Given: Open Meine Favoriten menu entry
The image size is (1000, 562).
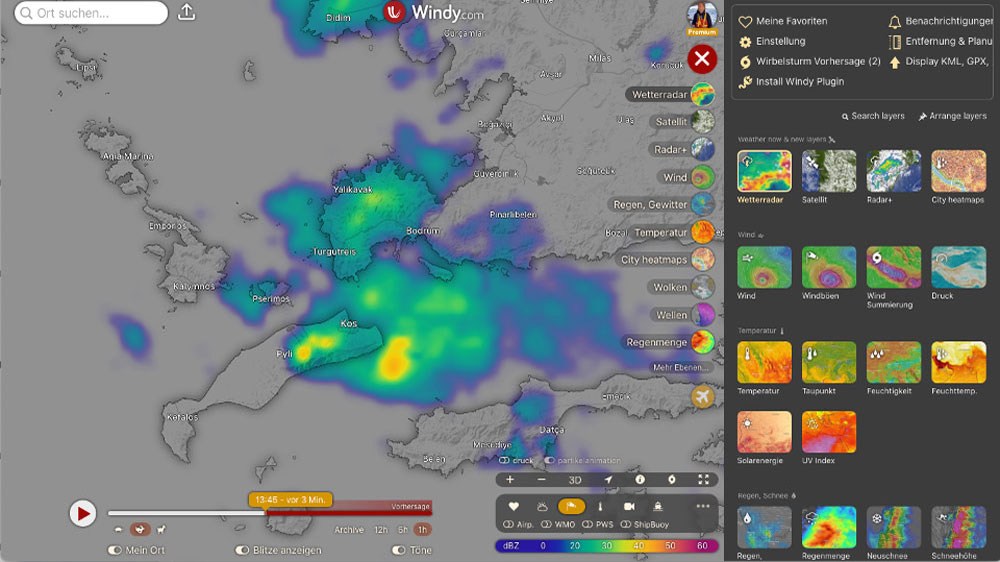Looking at the screenshot, I should click(790, 21).
